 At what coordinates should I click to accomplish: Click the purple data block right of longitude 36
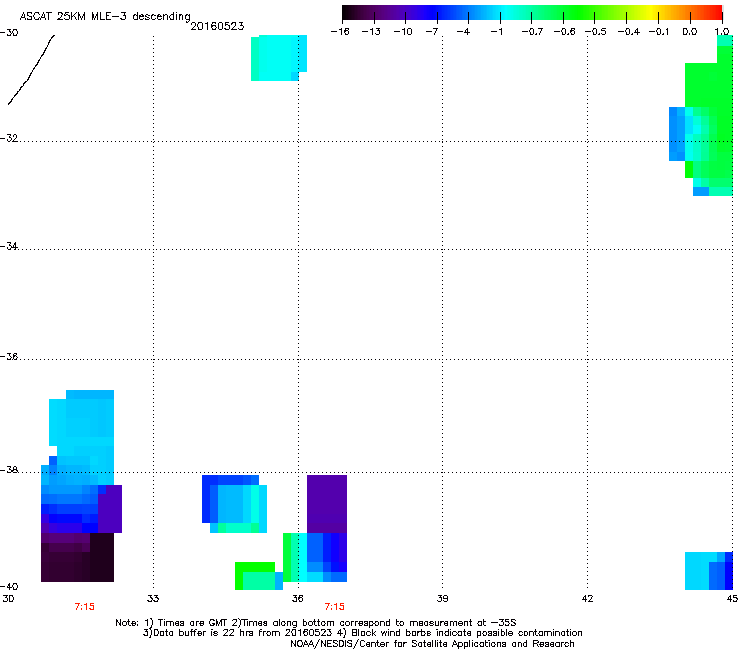pyautogui.click(x=327, y=504)
